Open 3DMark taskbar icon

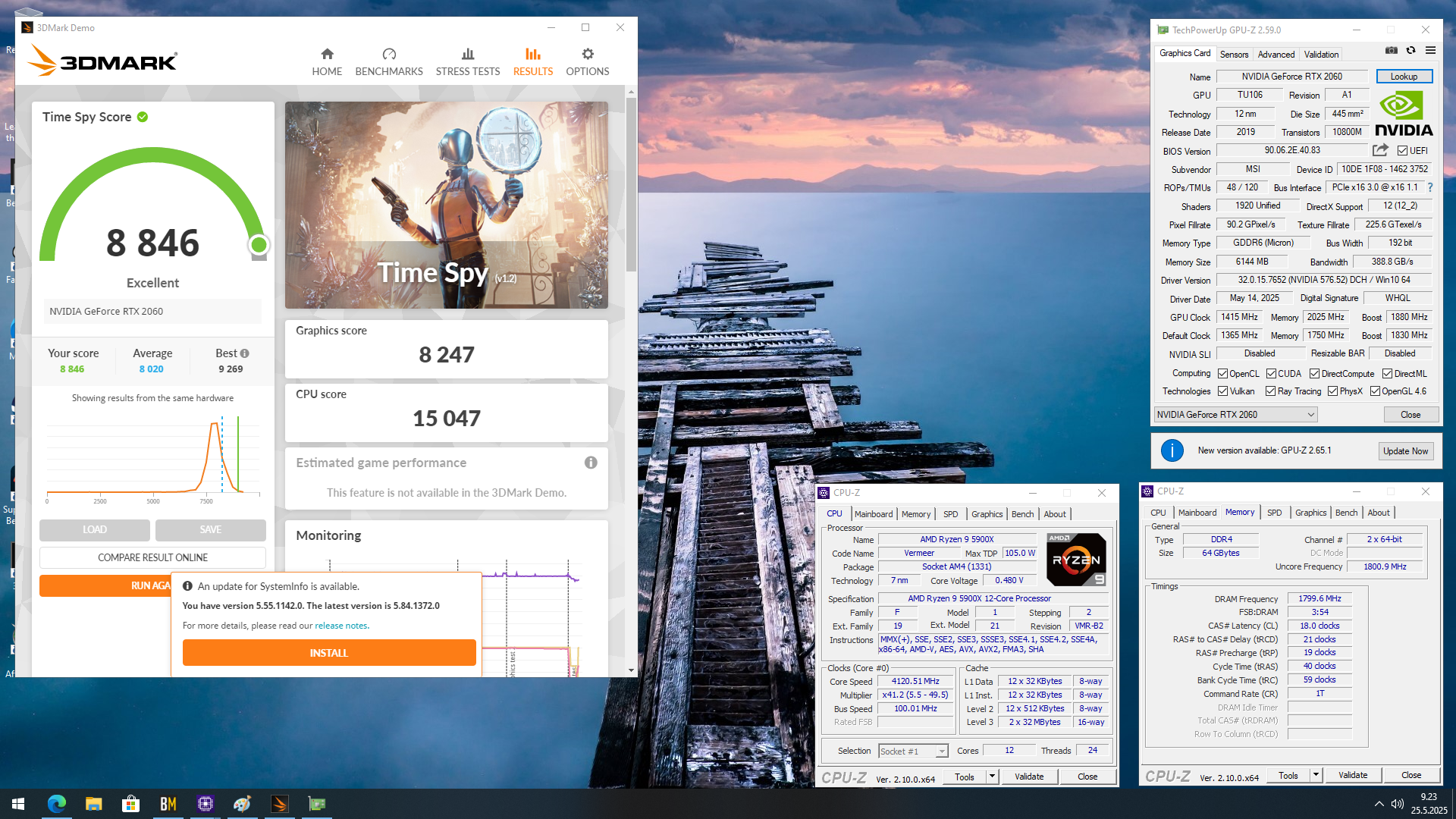pos(279,804)
